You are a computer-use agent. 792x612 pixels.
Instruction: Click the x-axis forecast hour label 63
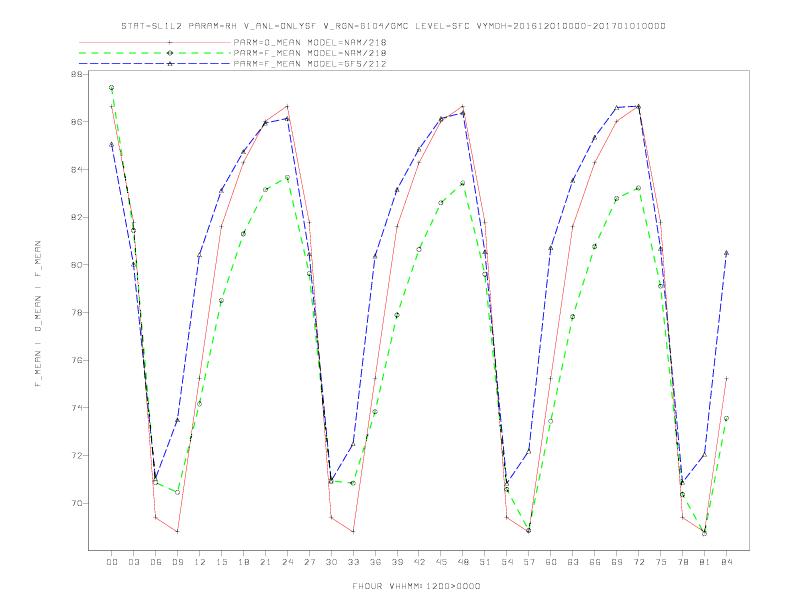point(573,562)
